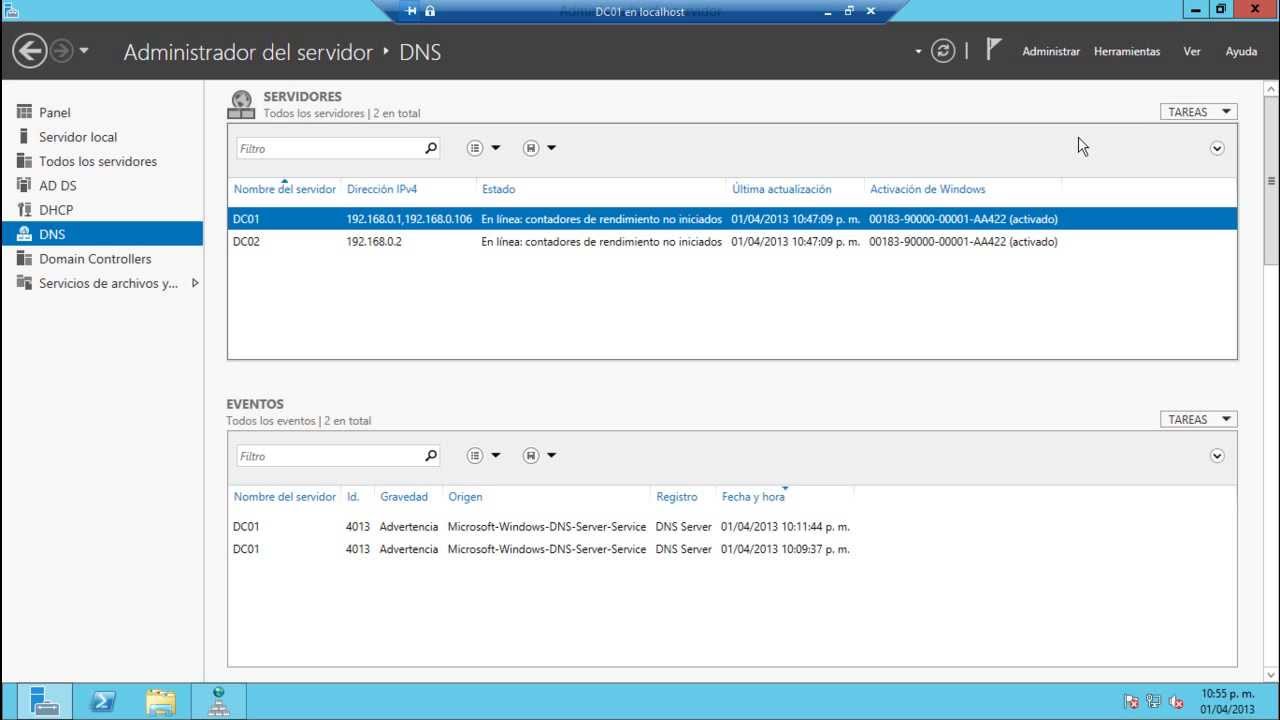Click the Action Center flag tray icon
The image size is (1280, 720).
(x=1131, y=702)
